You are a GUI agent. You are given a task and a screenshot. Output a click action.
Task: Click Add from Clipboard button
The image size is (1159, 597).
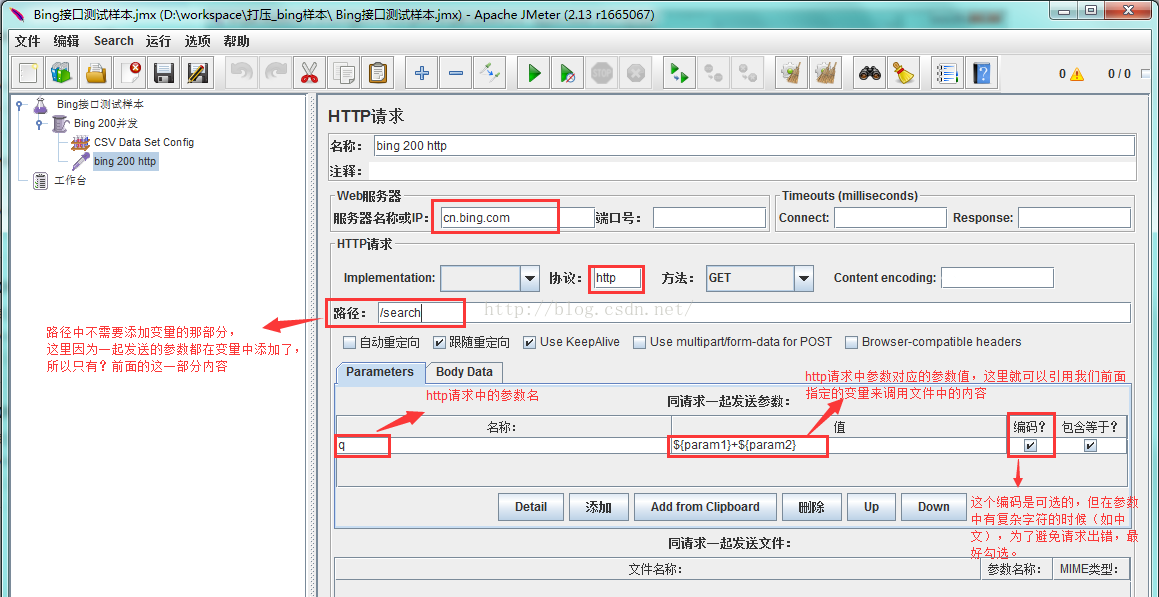click(x=705, y=507)
